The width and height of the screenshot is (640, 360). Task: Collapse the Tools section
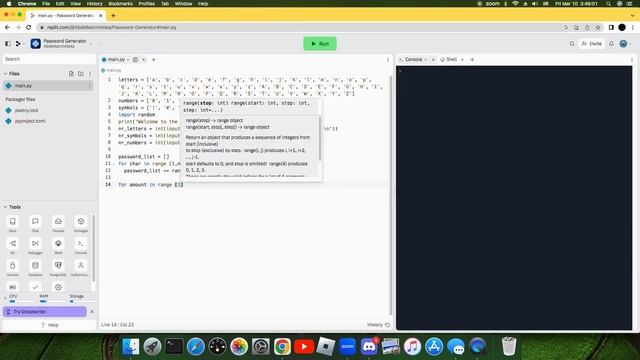(5, 207)
